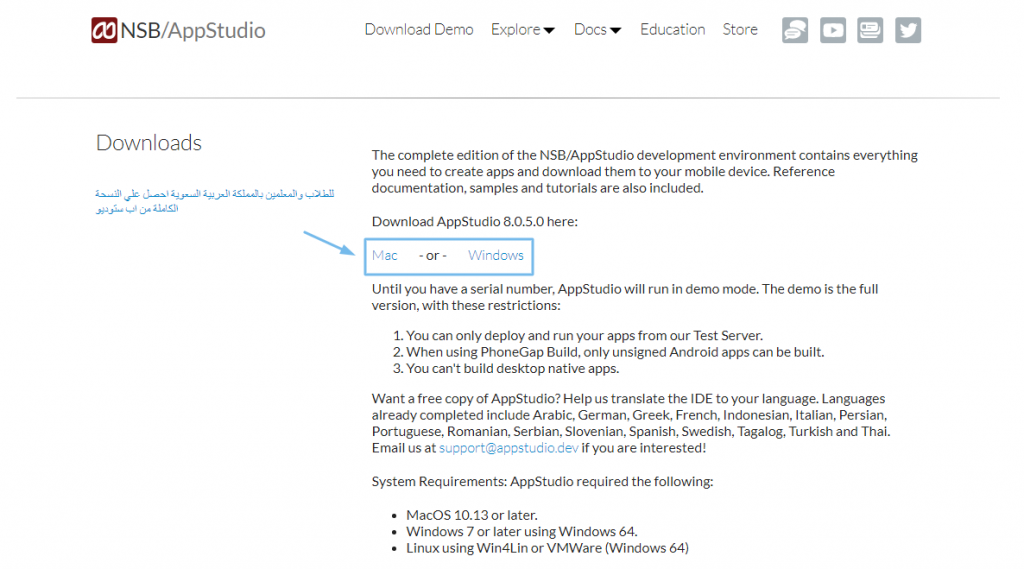Click 'MacOS 10.13 or later.' requirement
This screenshot has width=1024, height=569.
(472, 515)
